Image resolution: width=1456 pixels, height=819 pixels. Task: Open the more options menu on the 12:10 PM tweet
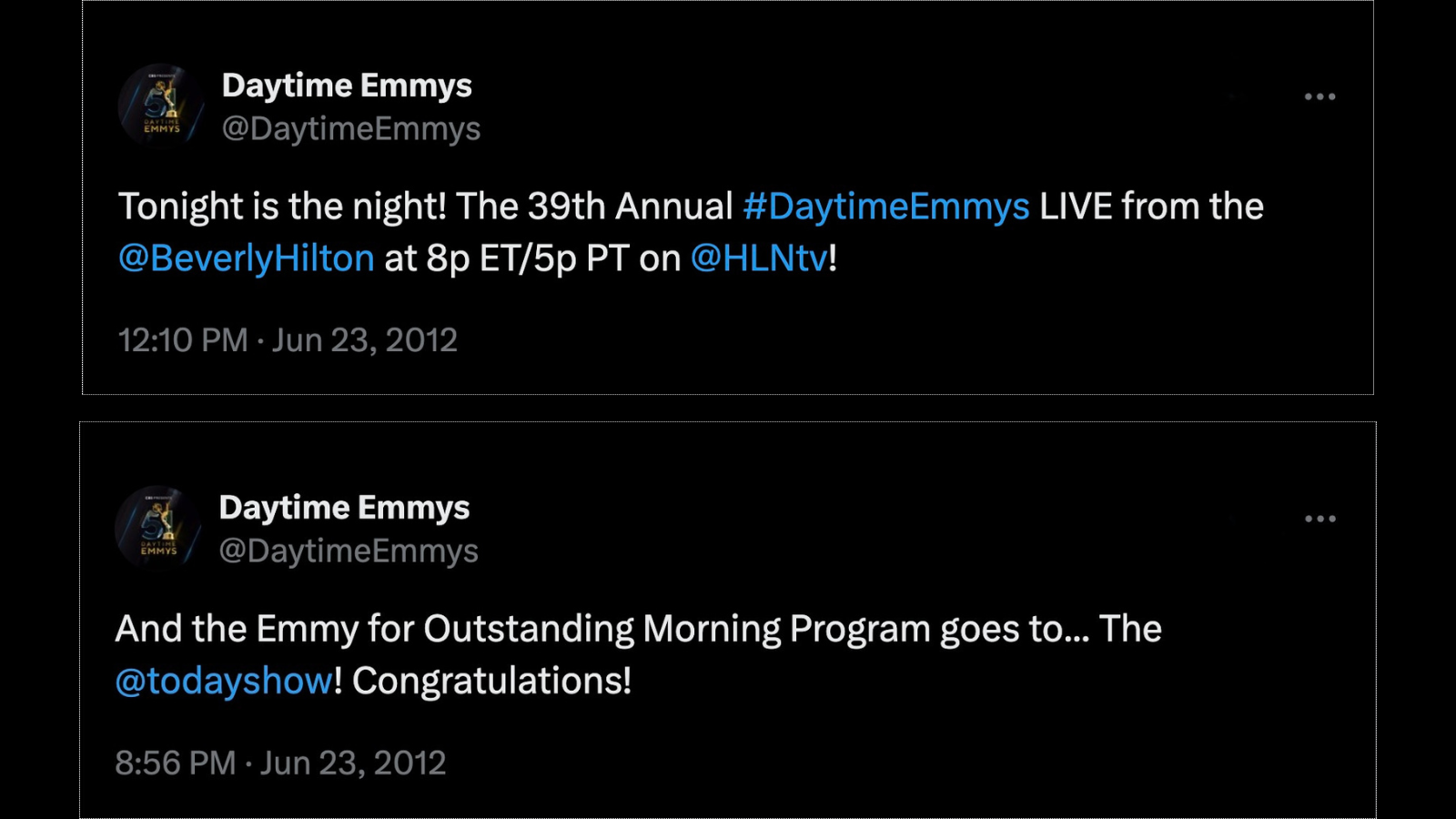tap(1319, 96)
